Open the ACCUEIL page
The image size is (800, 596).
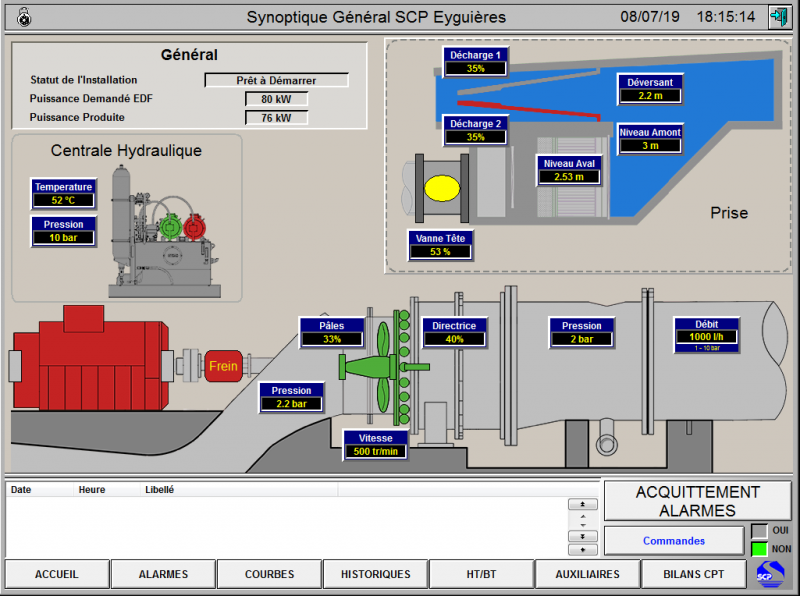coord(57,574)
